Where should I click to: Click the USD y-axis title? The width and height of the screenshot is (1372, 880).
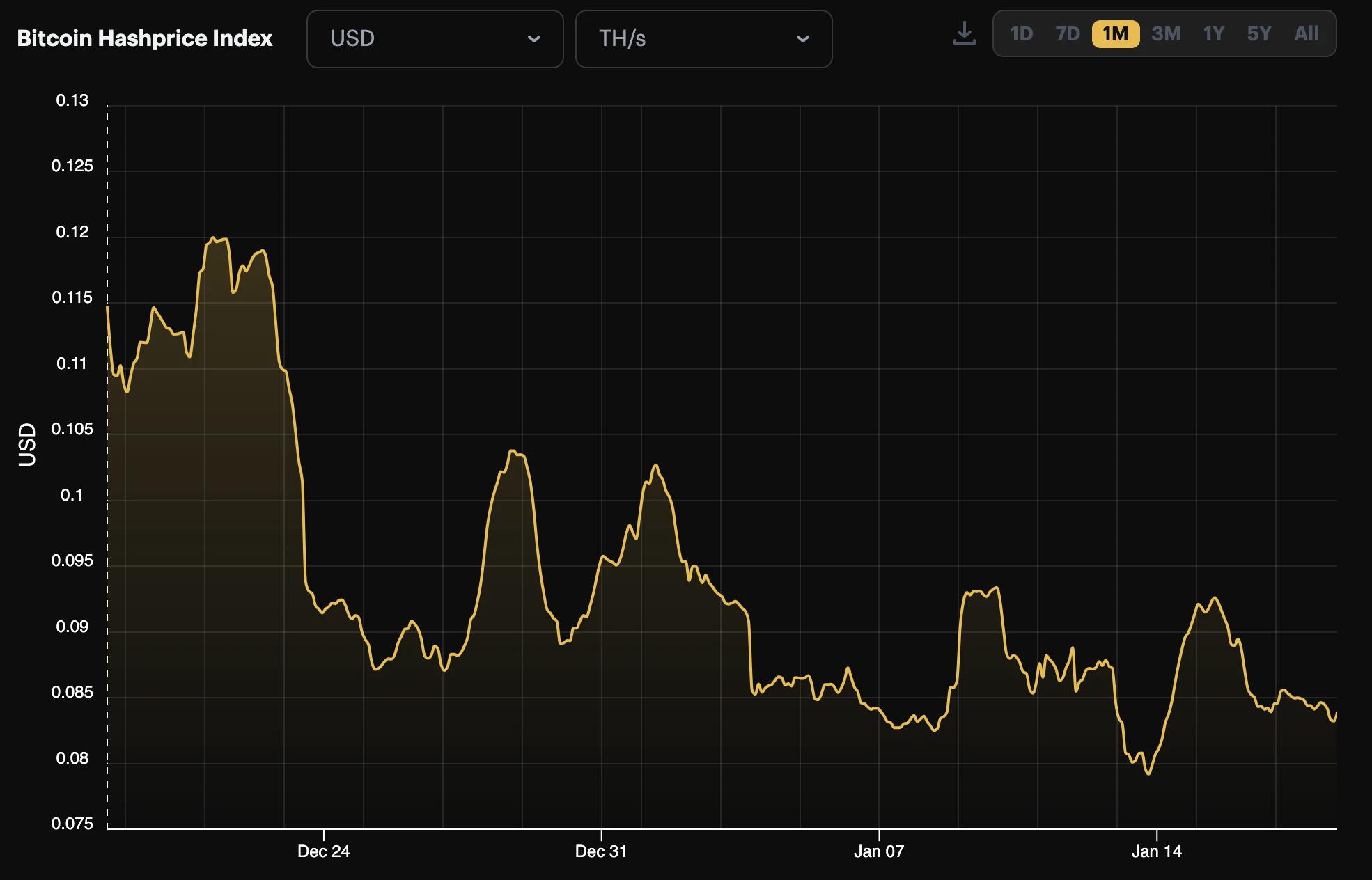(27, 444)
